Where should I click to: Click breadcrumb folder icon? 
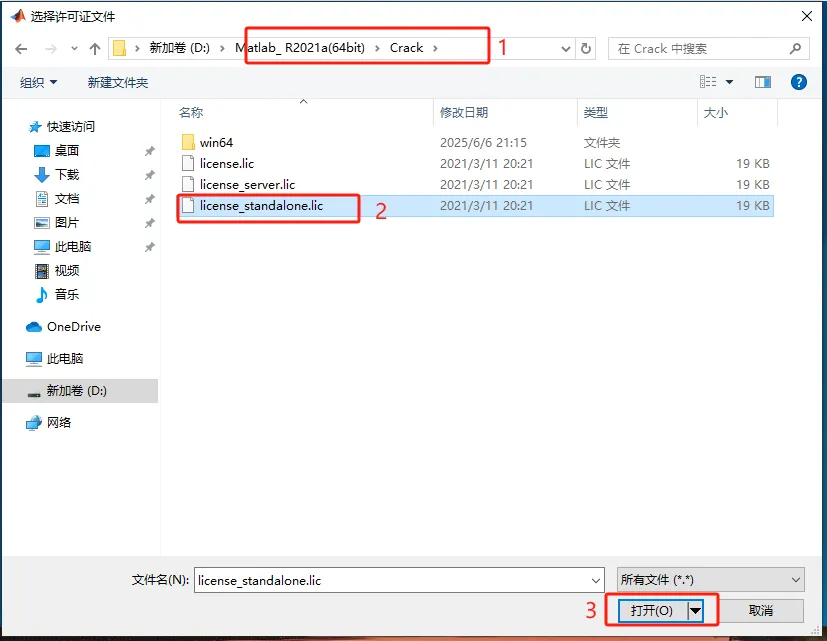tap(120, 49)
